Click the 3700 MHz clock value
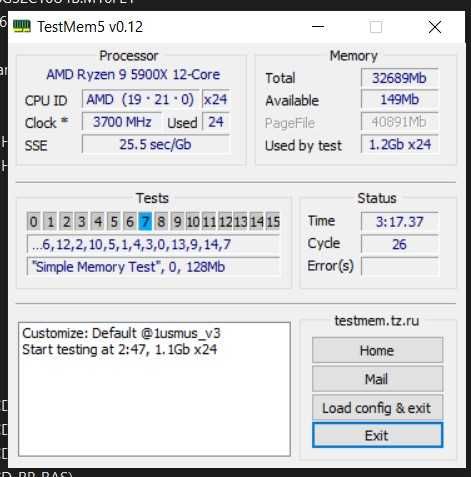 pos(122,122)
